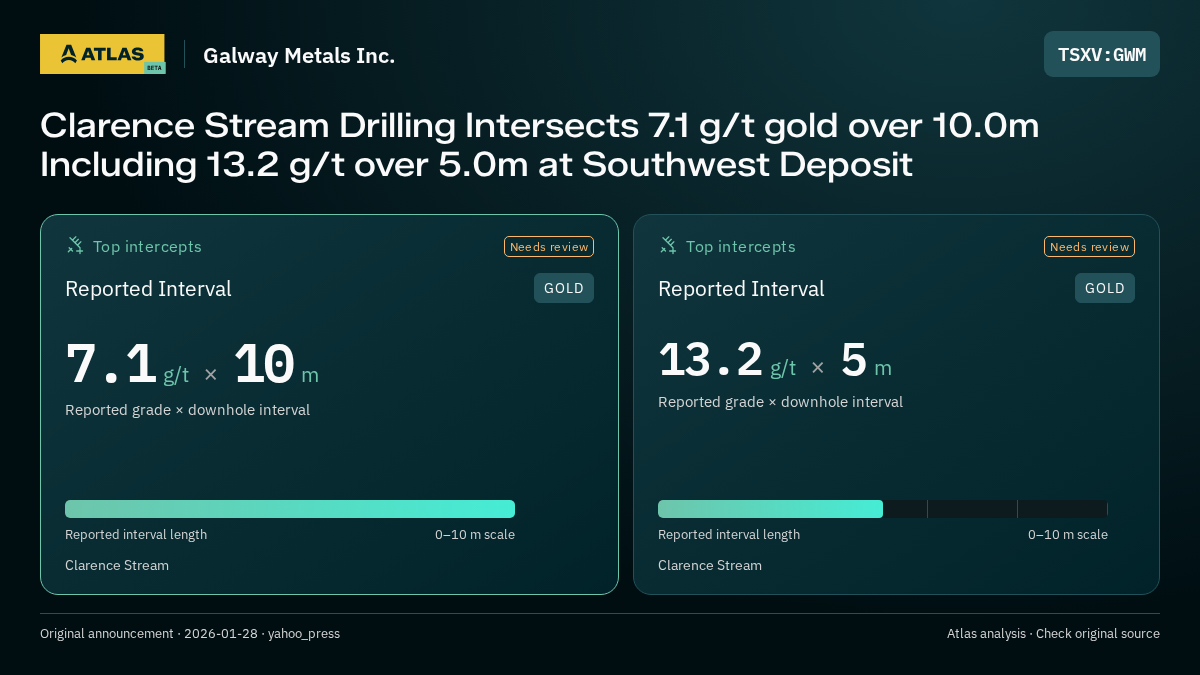Click the drill icon in the 7.1 g/t card
Image resolution: width=1200 pixels, height=675 pixels.
point(75,245)
